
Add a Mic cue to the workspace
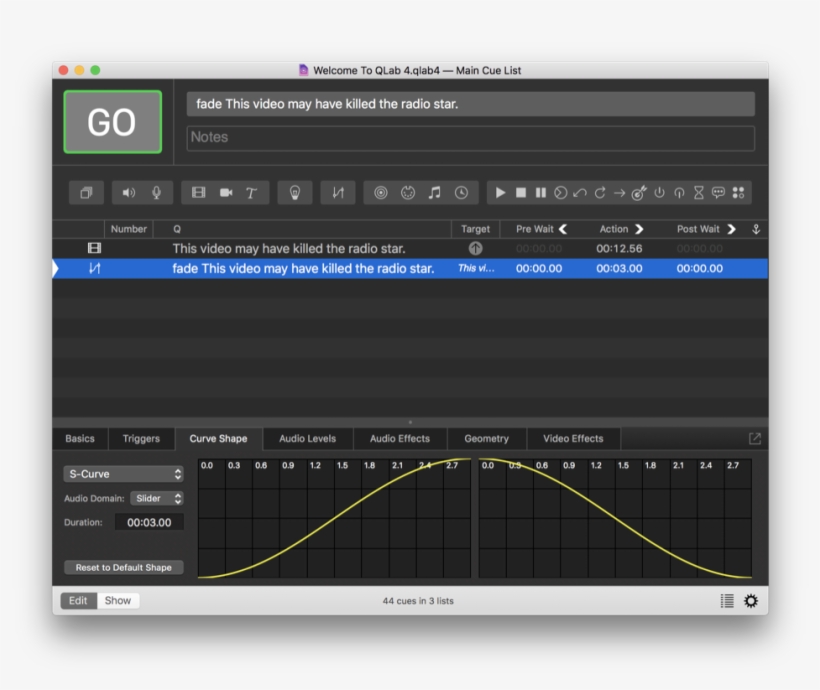[157, 193]
